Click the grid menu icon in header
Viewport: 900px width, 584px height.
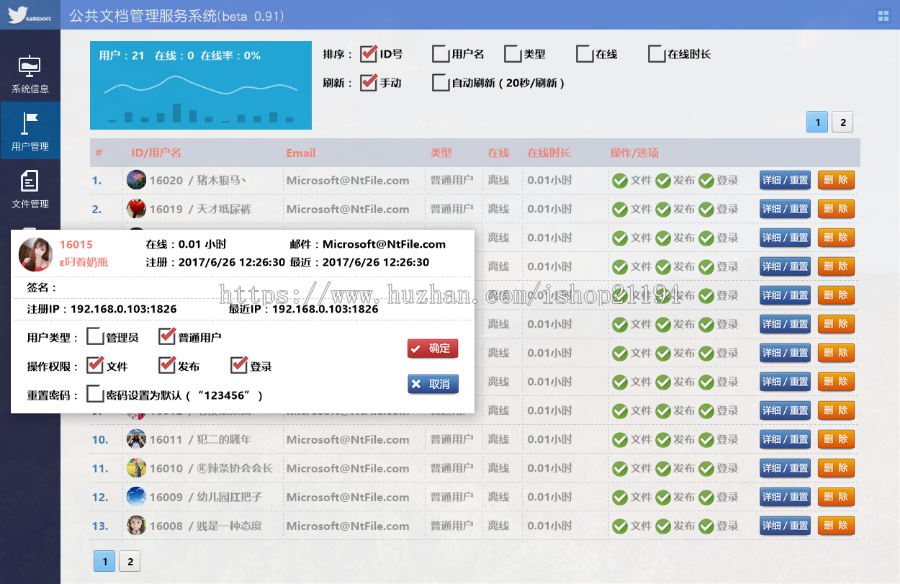(883, 16)
